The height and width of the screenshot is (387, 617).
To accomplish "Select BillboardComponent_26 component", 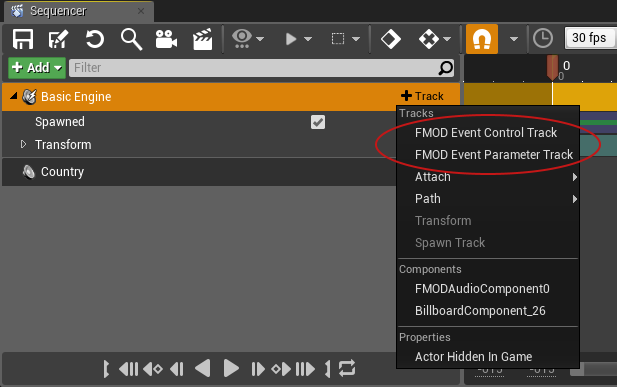I will click(x=480, y=311).
